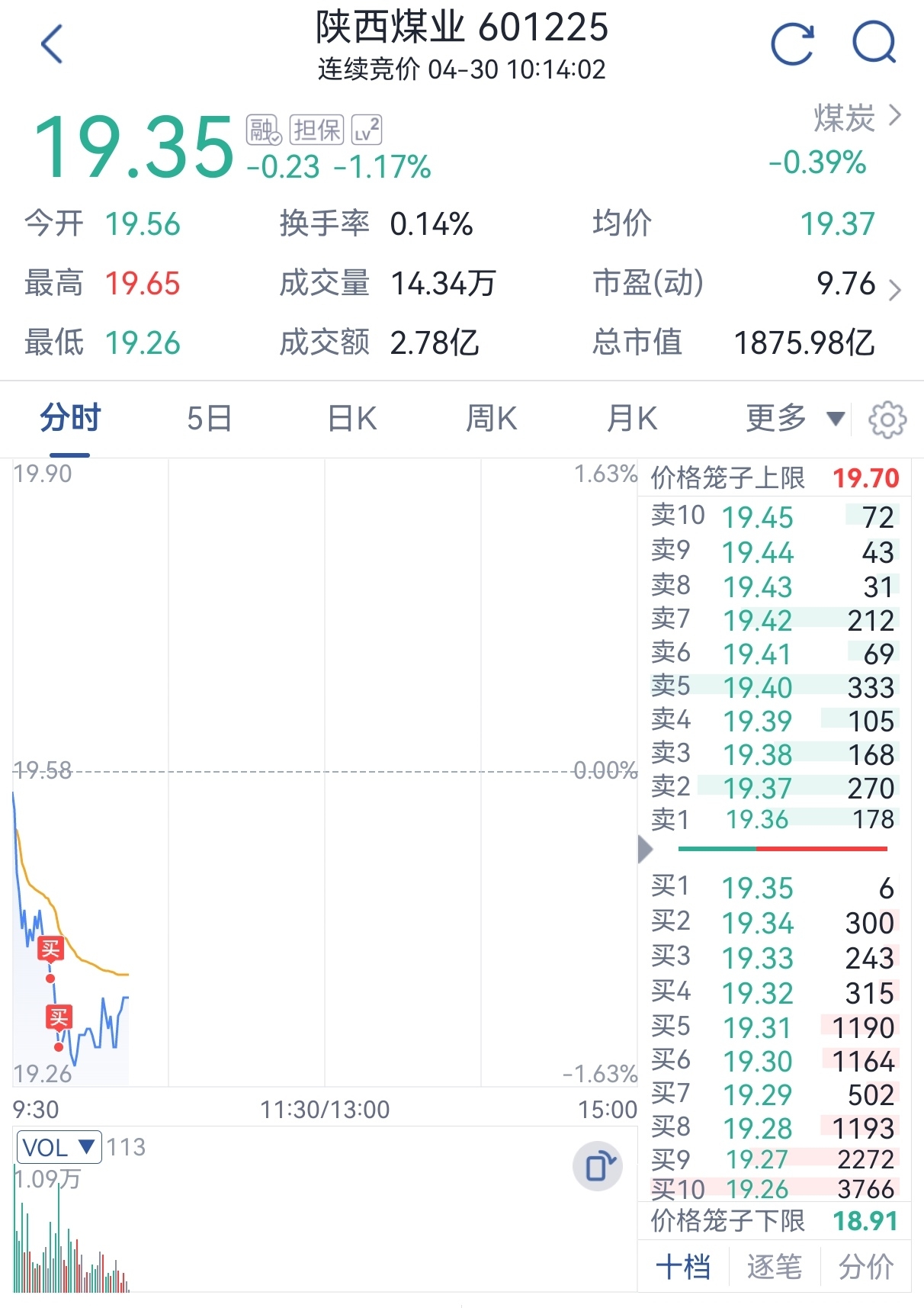This screenshot has width=924, height=1308.
Task: Switch to the 日K tab
Action: point(352,419)
